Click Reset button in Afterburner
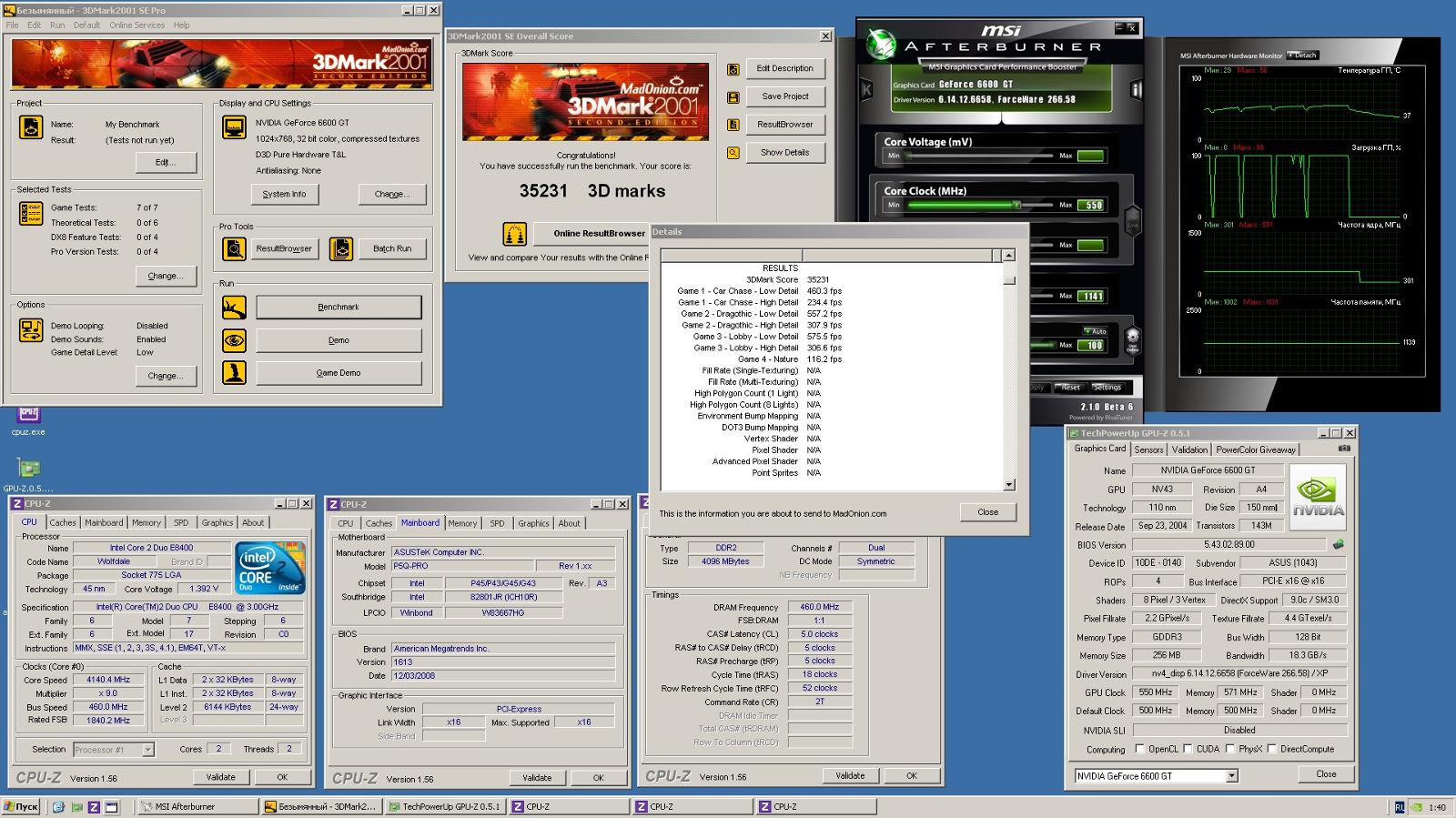 pos(1070,388)
